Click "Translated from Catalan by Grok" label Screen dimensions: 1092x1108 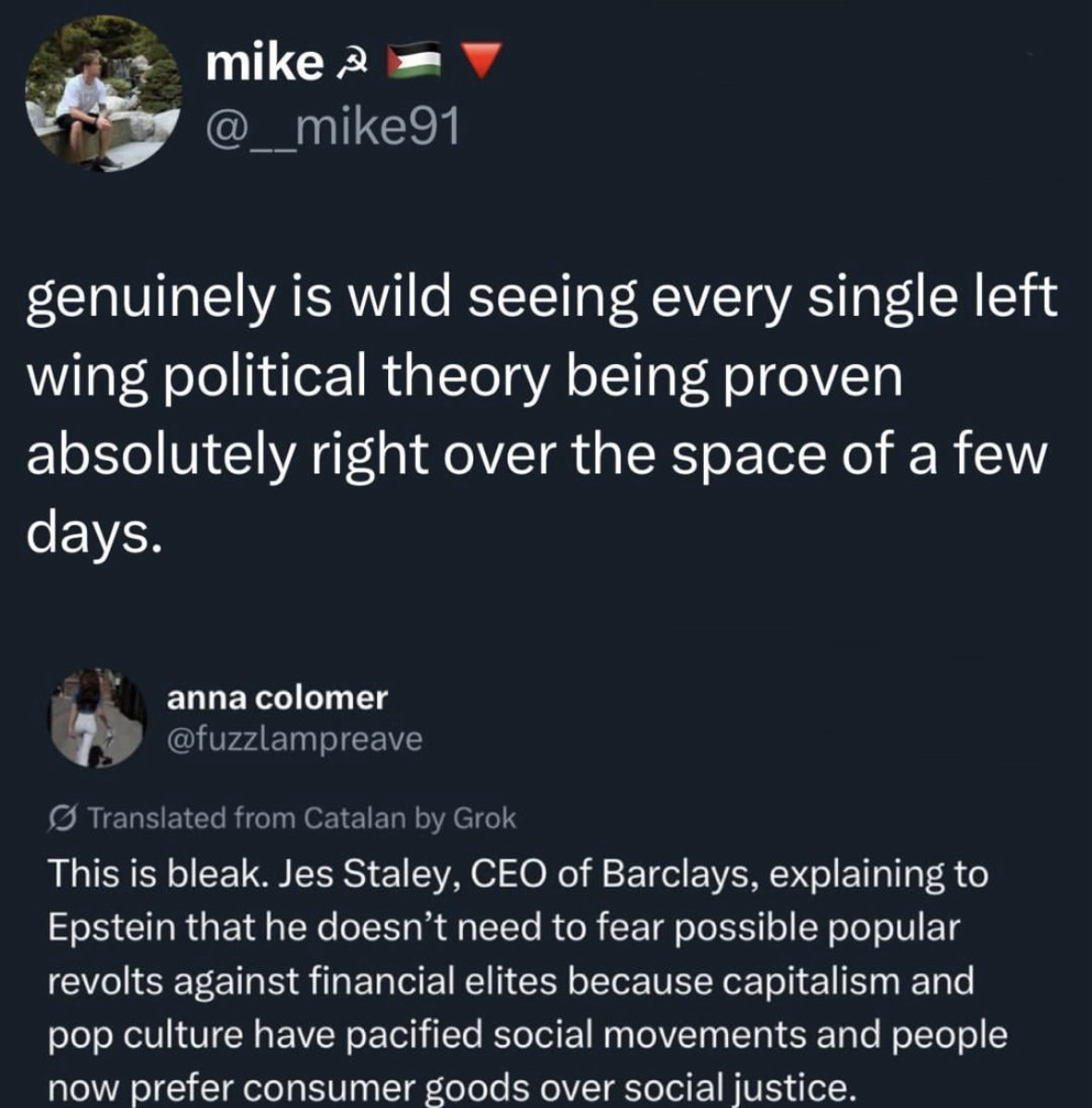pos(302,818)
